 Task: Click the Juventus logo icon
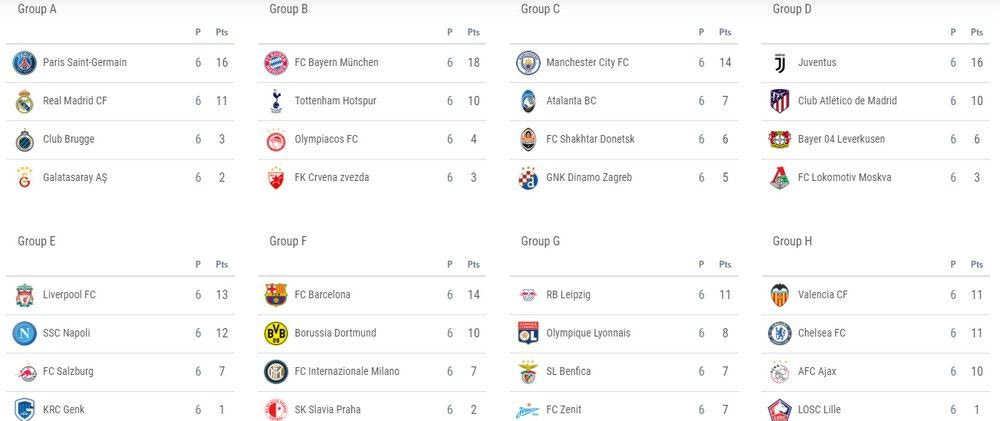point(779,63)
